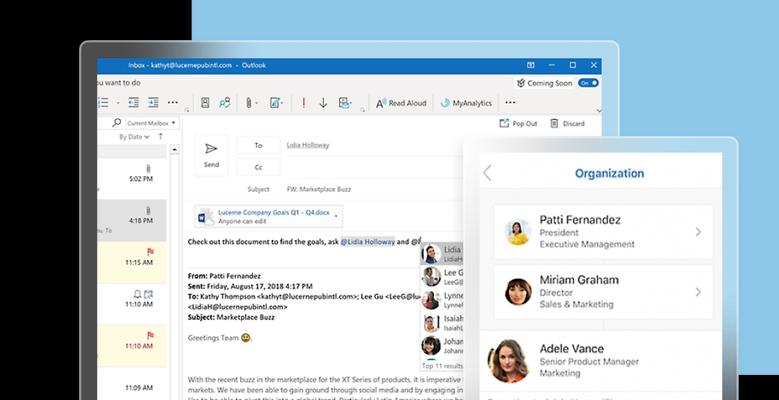Click the @Lidia Holloway mention in body
Viewport: 779px width, 400px height.
(368, 241)
